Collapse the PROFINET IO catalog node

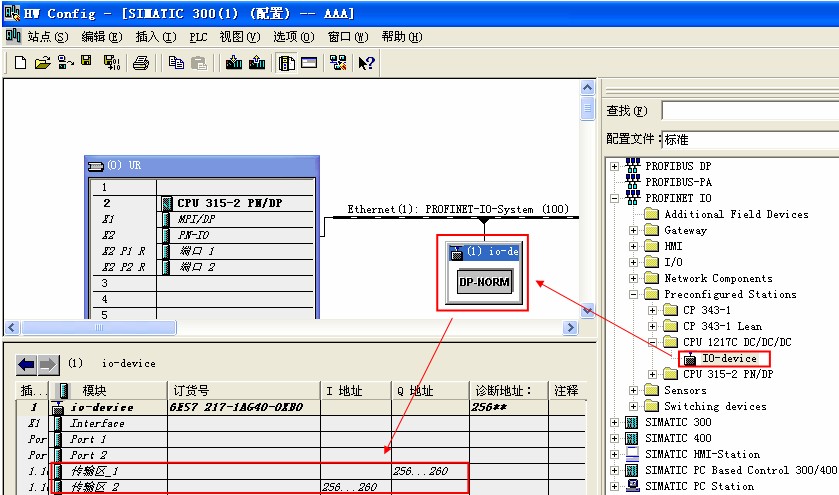click(x=614, y=199)
